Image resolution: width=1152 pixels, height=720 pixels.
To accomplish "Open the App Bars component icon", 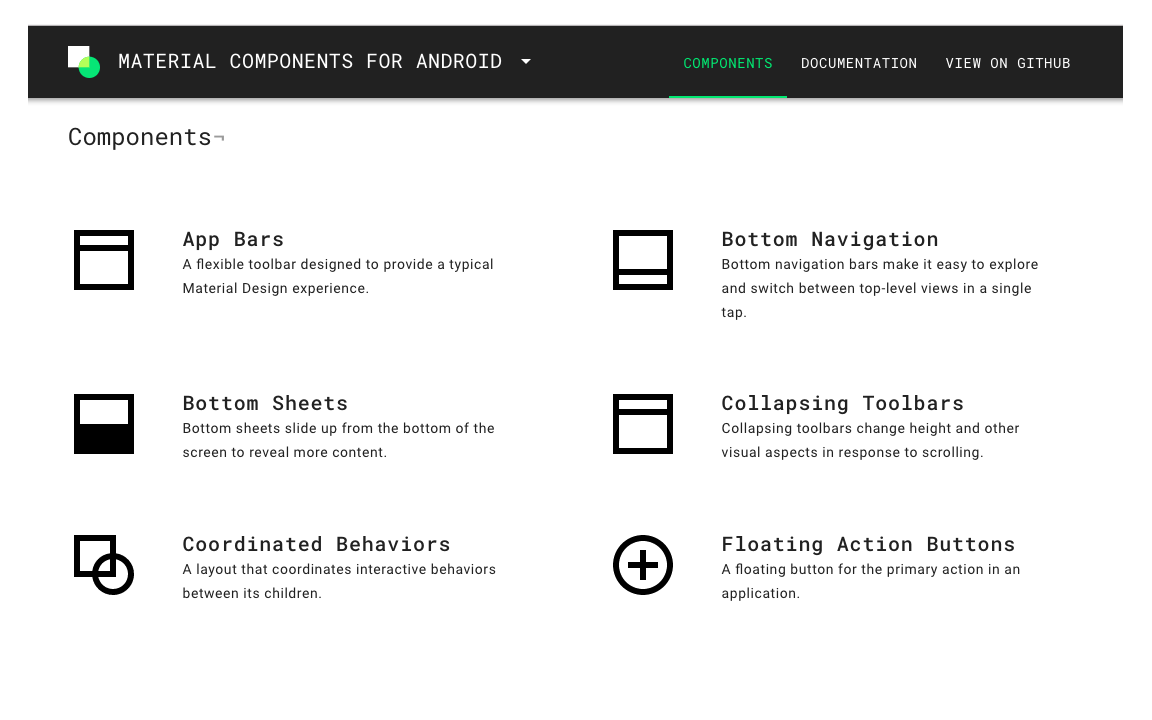I will [x=104, y=260].
